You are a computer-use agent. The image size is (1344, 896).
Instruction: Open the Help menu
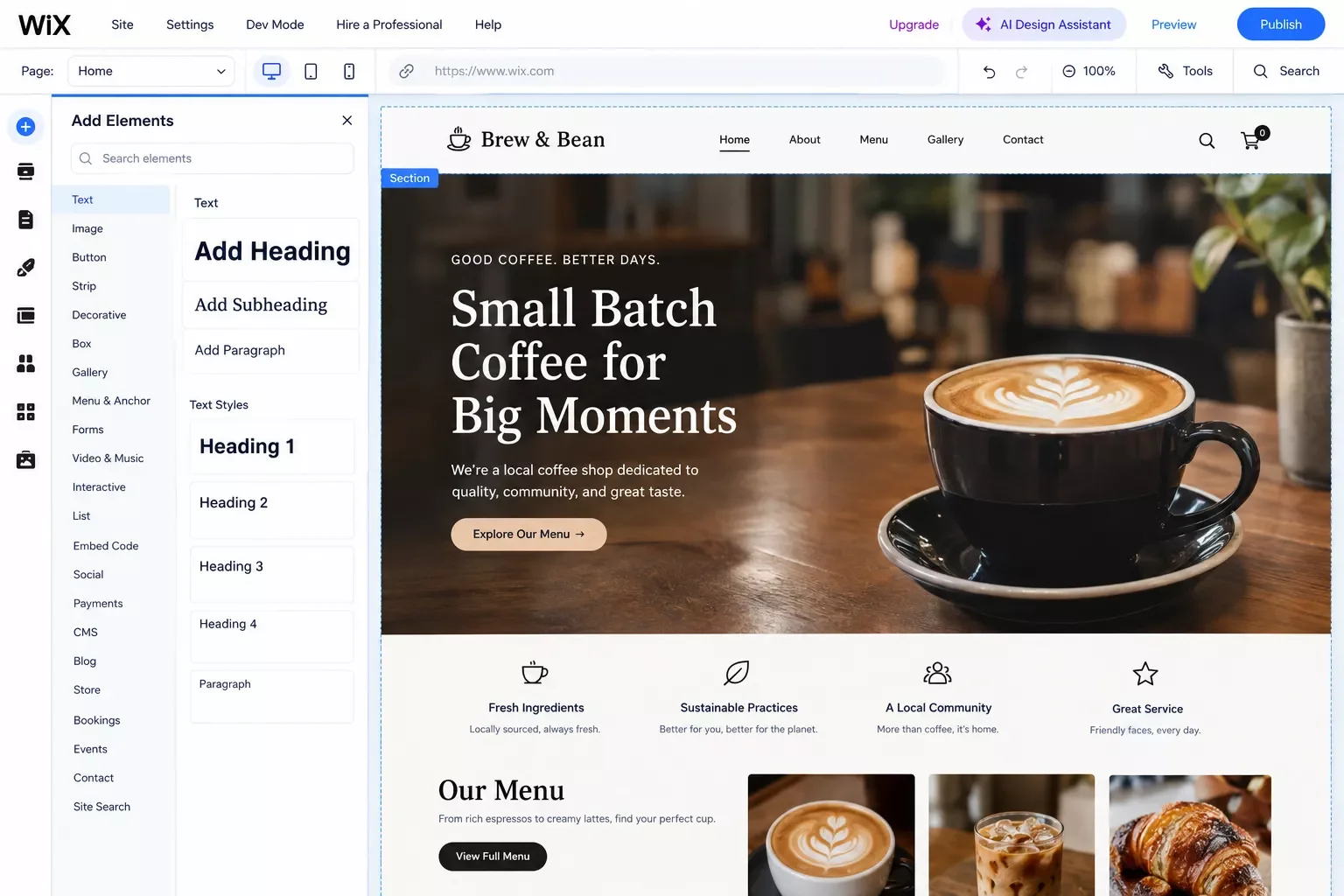[488, 24]
